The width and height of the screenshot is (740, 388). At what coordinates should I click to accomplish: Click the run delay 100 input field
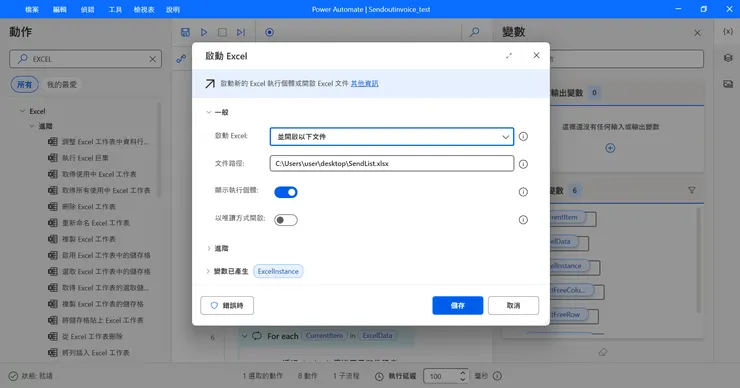click(x=442, y=376)
